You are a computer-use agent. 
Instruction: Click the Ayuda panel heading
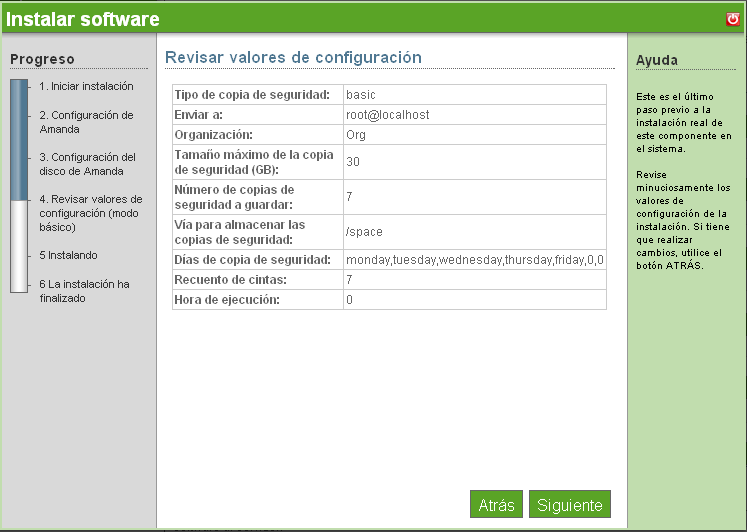(x=656, y=60)
